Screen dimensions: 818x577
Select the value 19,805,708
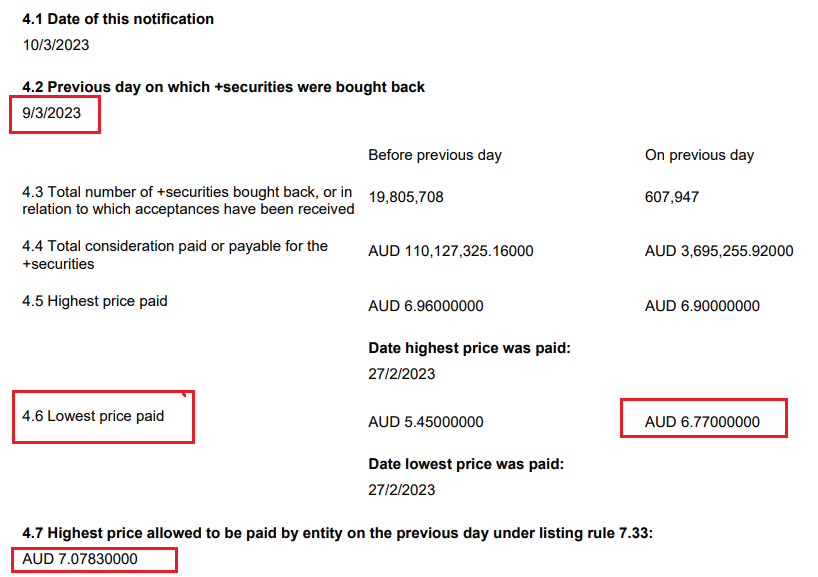406,197
